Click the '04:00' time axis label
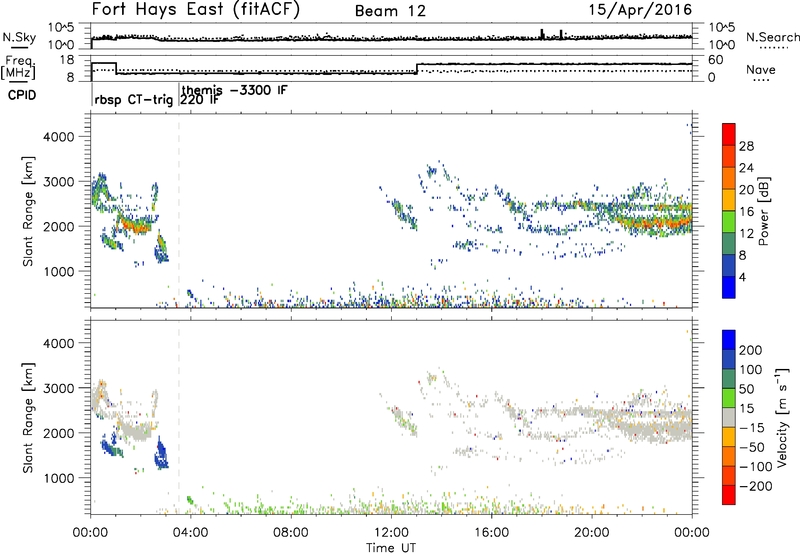This screenshot has width=800, height=554. click(190, 533)
